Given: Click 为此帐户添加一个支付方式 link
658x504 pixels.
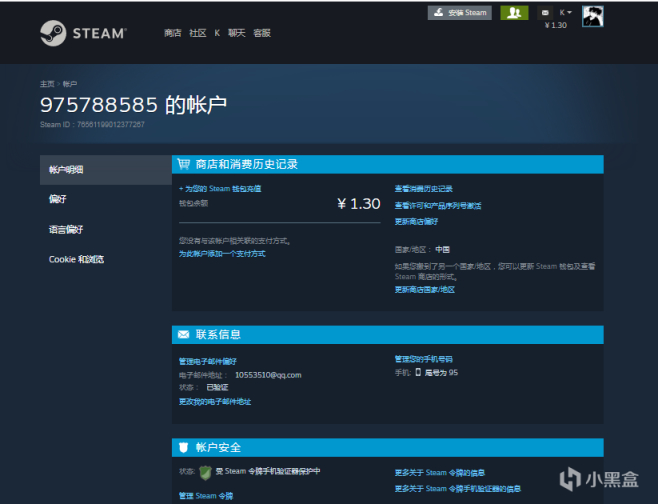Looking at the screenshot, I should pos(222,254).
